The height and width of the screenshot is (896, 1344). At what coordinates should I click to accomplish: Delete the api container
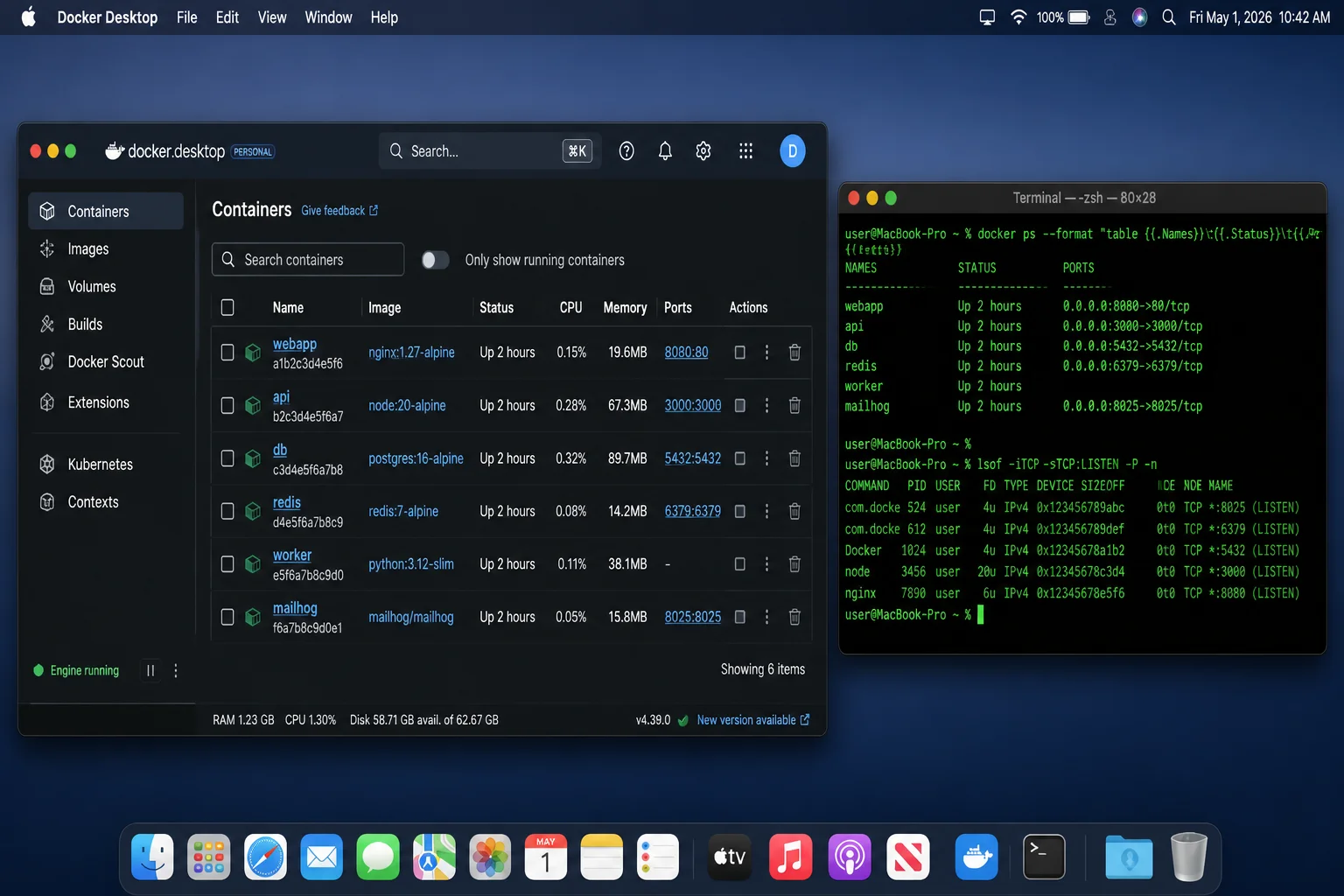coord(794,406)
